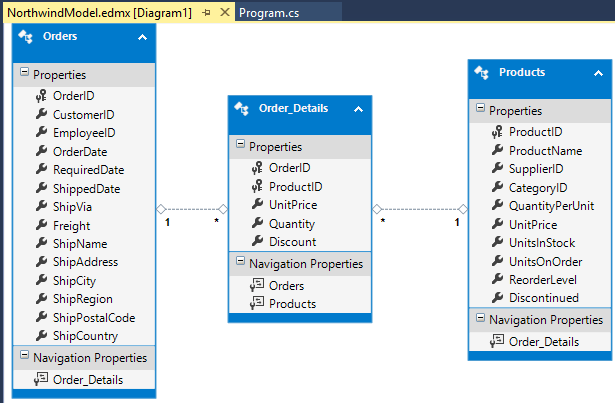Select the ShipRegion property

coord(84,299)
